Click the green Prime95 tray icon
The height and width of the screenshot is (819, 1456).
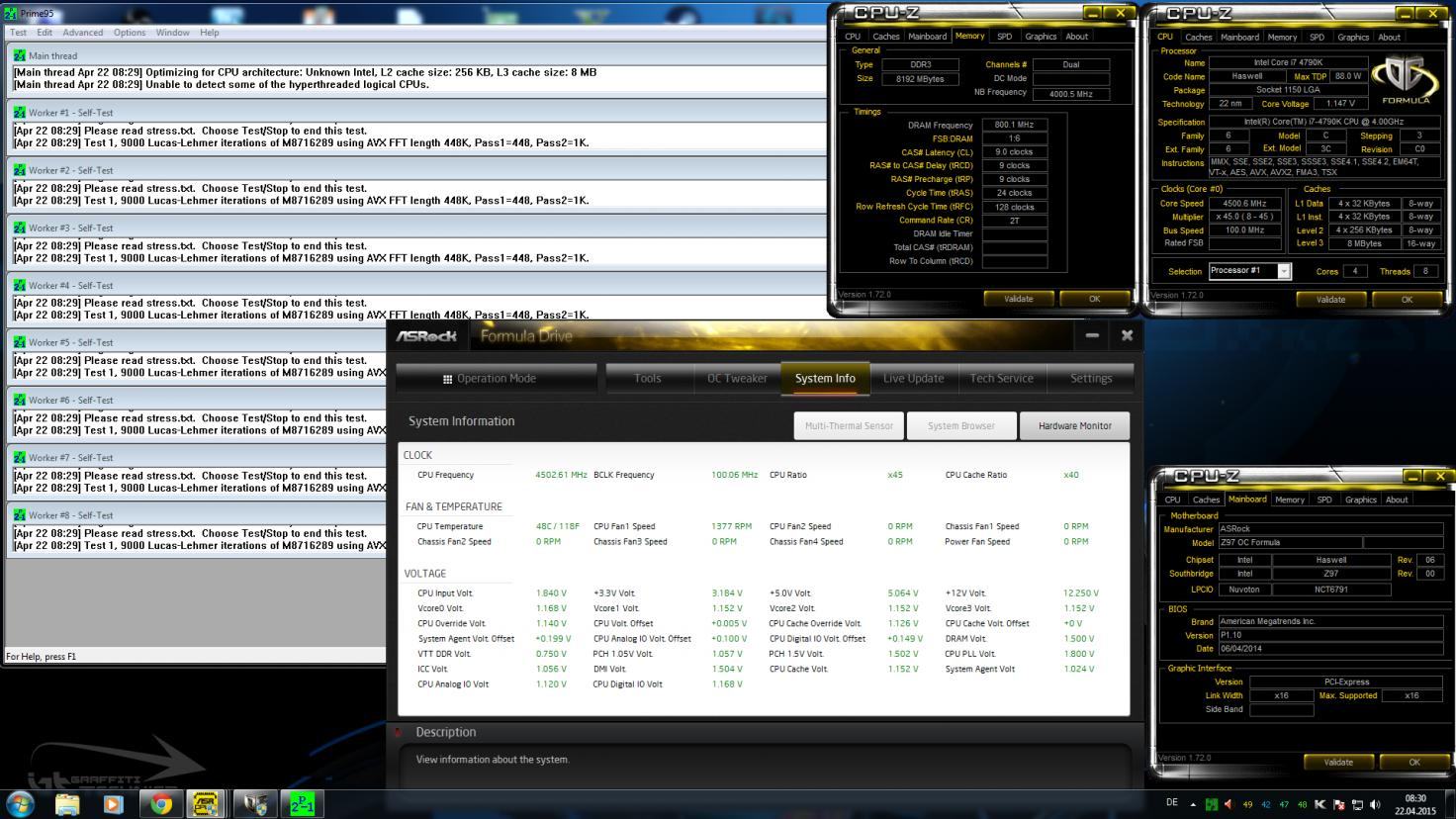coord(1211,804)
